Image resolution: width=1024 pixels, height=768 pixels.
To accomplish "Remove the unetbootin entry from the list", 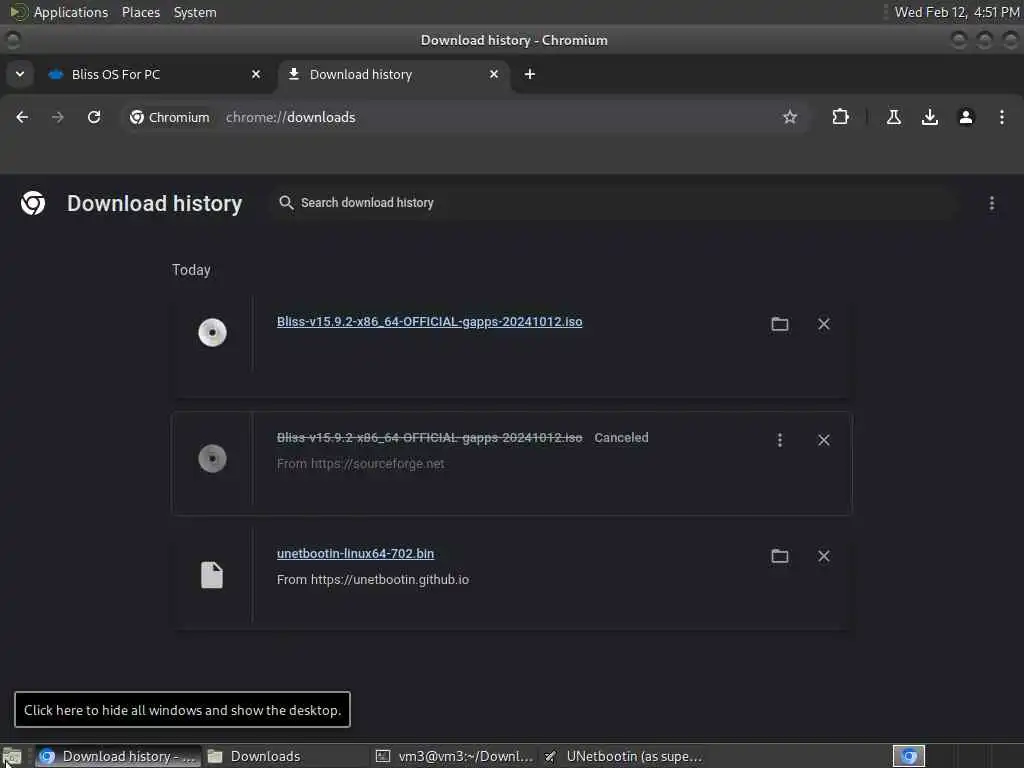I will [824, 556].
